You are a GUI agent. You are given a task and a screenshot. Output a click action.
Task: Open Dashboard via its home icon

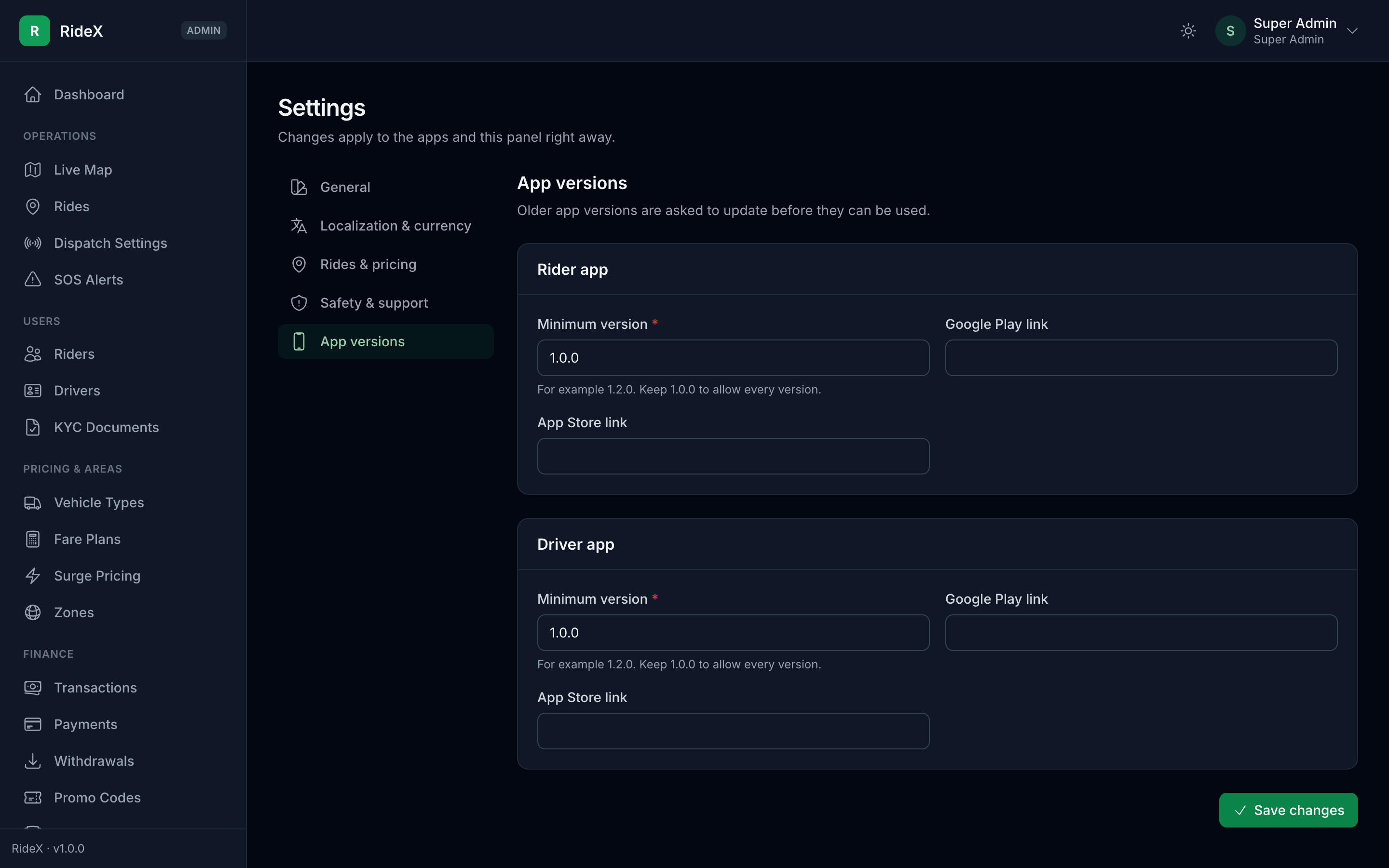tap(33, 95)
